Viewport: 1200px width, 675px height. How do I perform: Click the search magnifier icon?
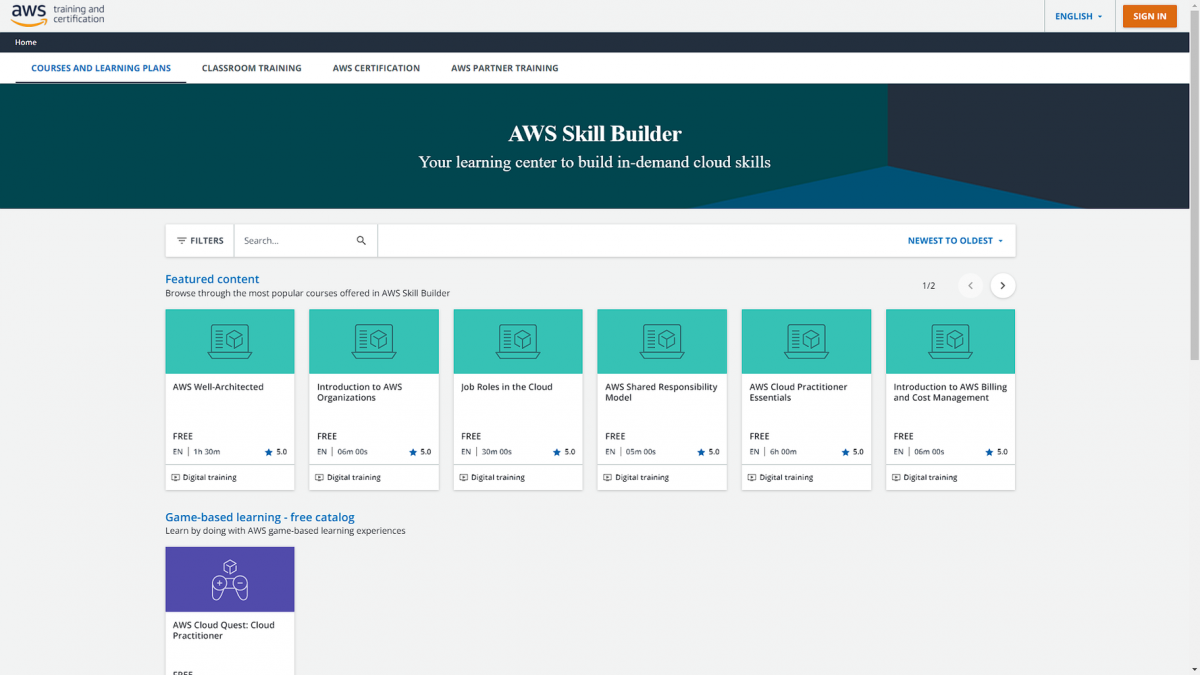point(361,240)
